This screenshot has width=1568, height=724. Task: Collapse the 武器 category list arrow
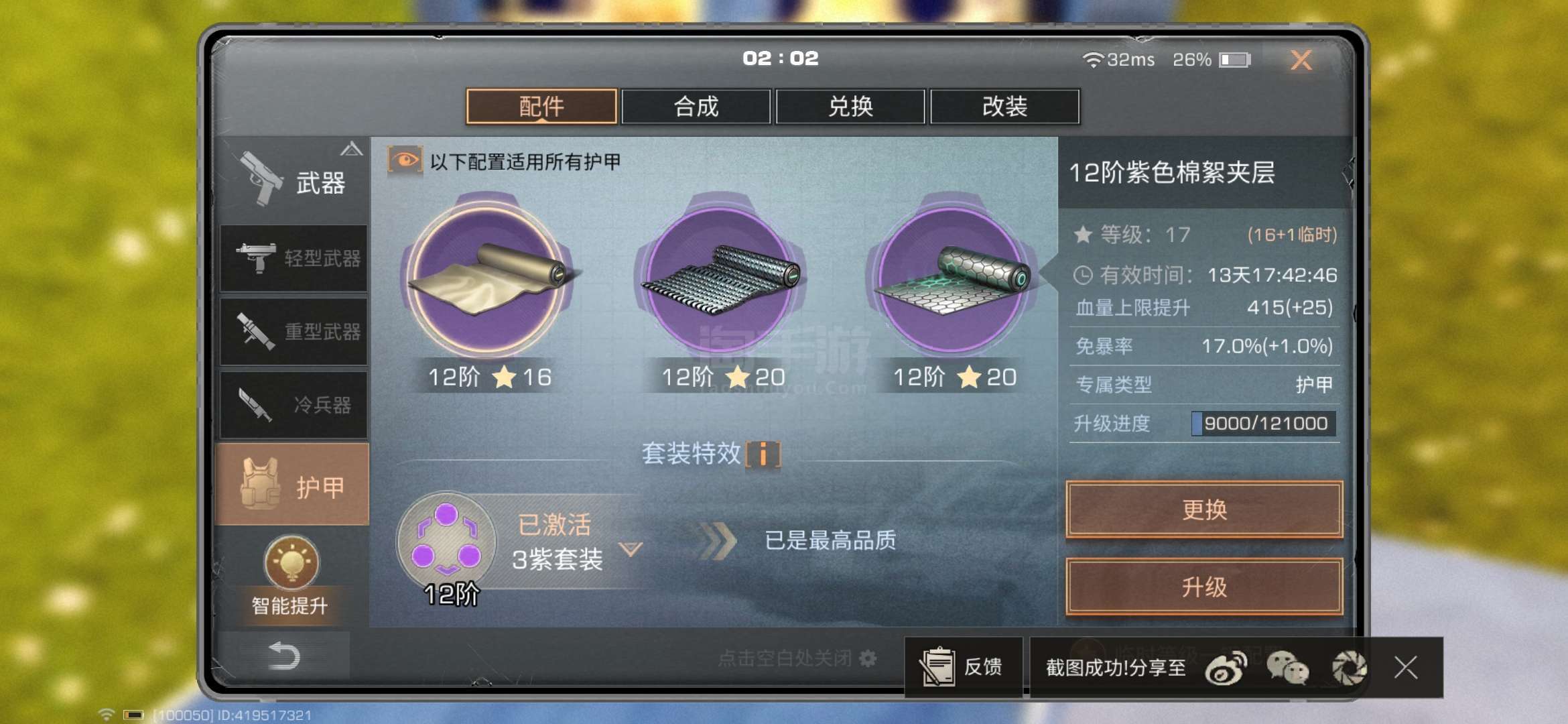coord(352,149)
